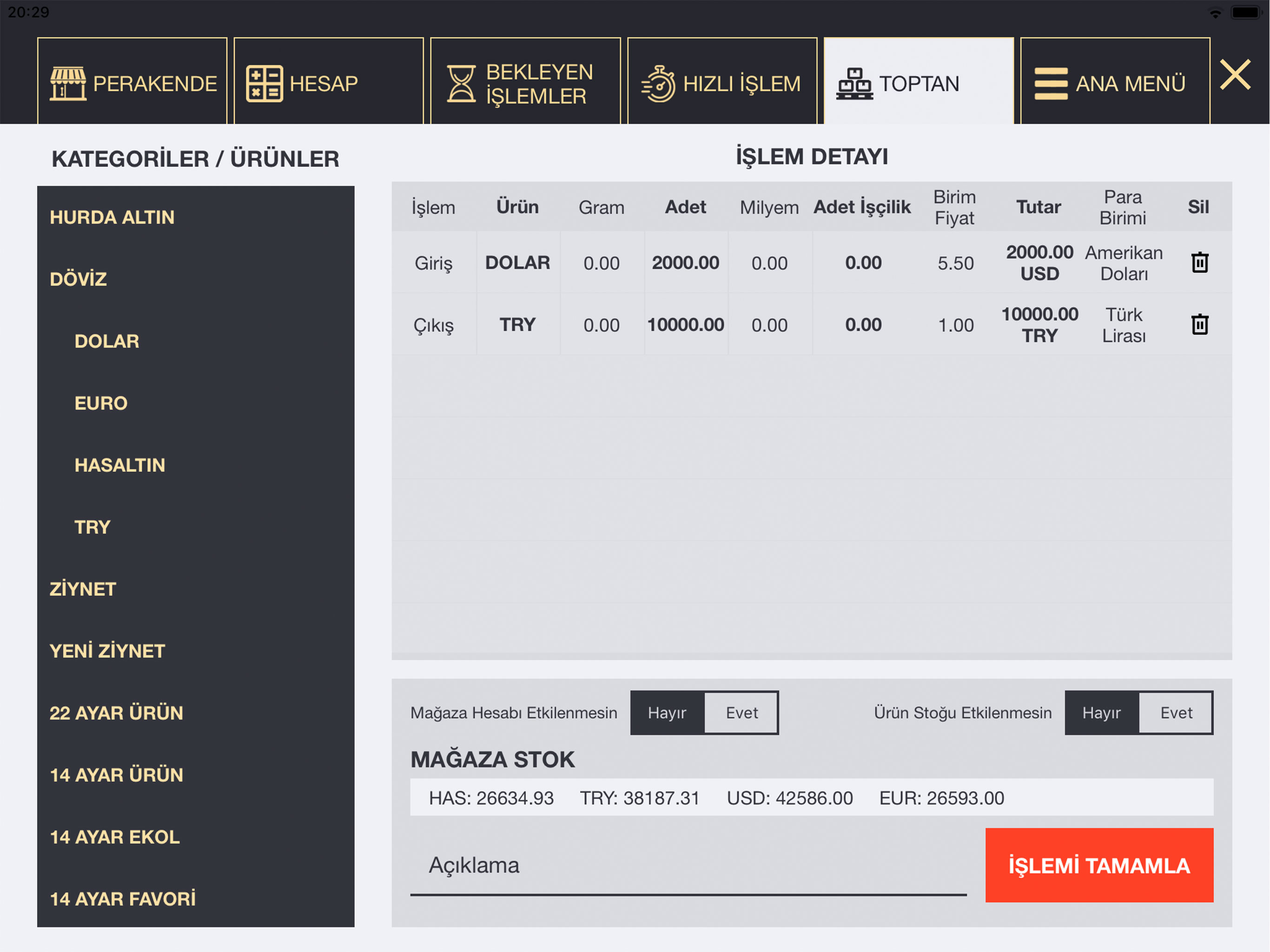Screen dimensions: 1270x952
Task: Delete the DOLAR row with trash icon
Action: click(1199, 262)
